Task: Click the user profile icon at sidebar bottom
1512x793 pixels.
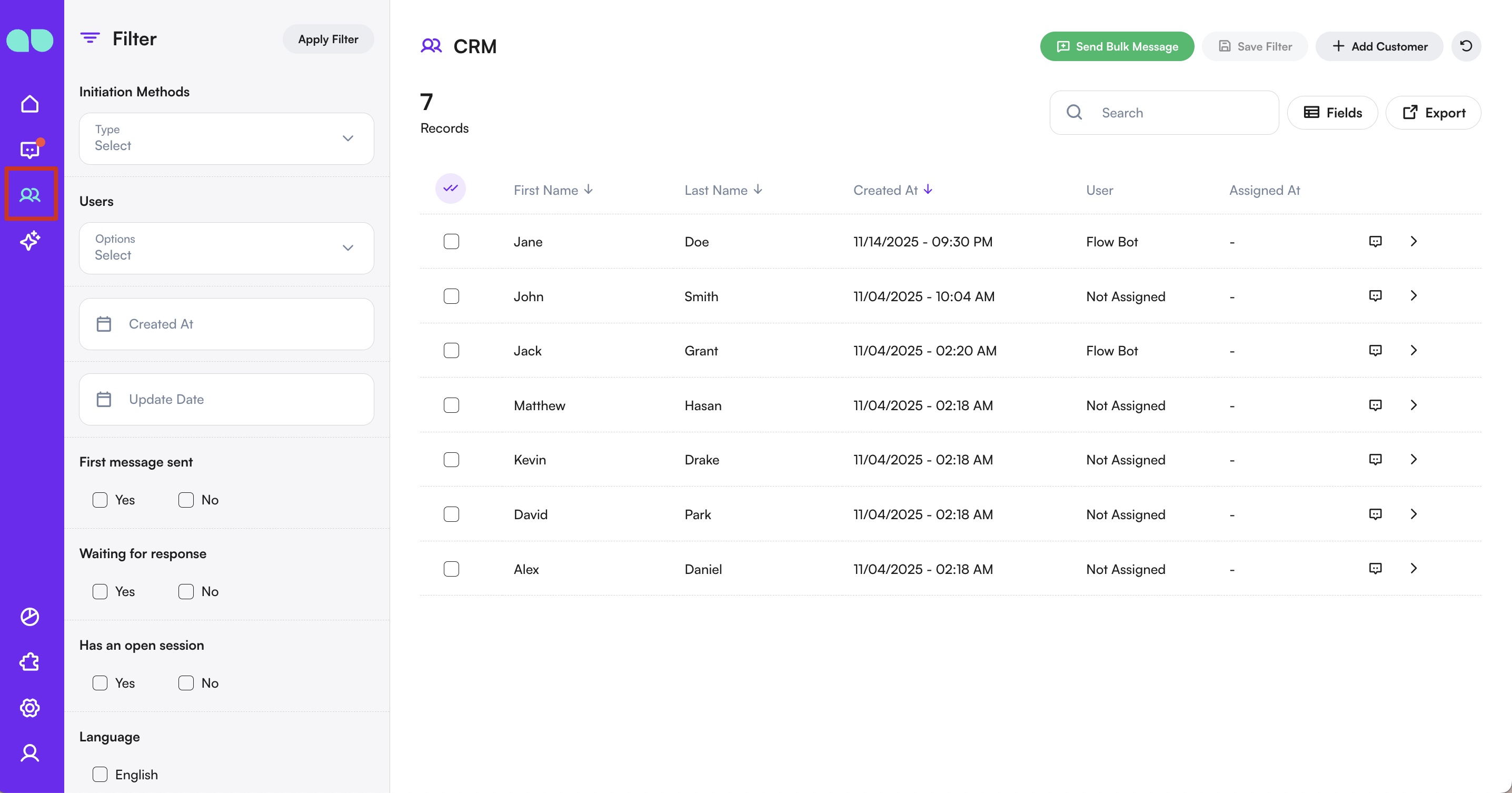Action: [x=30, y=753]
